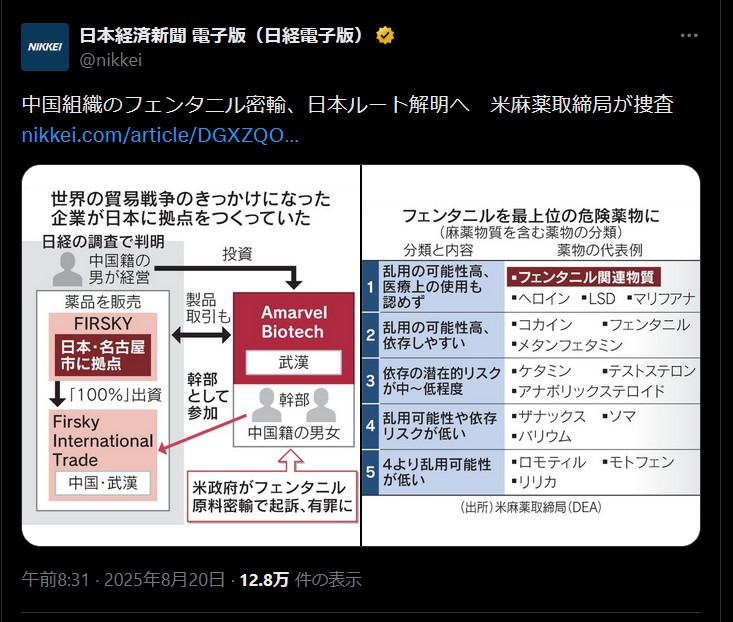
Task: Click the 12.8万 件の表示 view count
Action: pos(299,579)
